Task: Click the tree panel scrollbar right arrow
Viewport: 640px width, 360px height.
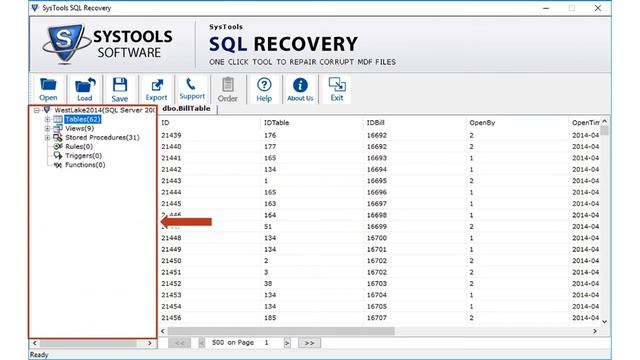Action: (x=150, y=343)
